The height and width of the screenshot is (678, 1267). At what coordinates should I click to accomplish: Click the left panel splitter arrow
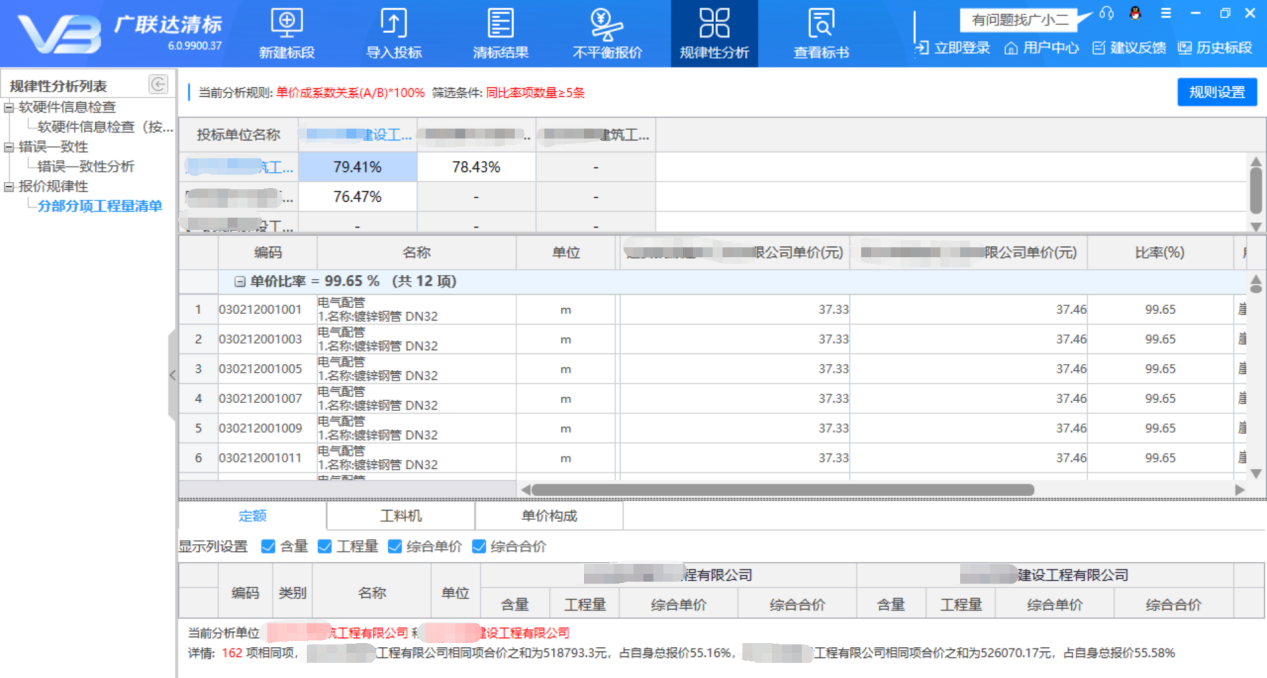pos(172,375)
